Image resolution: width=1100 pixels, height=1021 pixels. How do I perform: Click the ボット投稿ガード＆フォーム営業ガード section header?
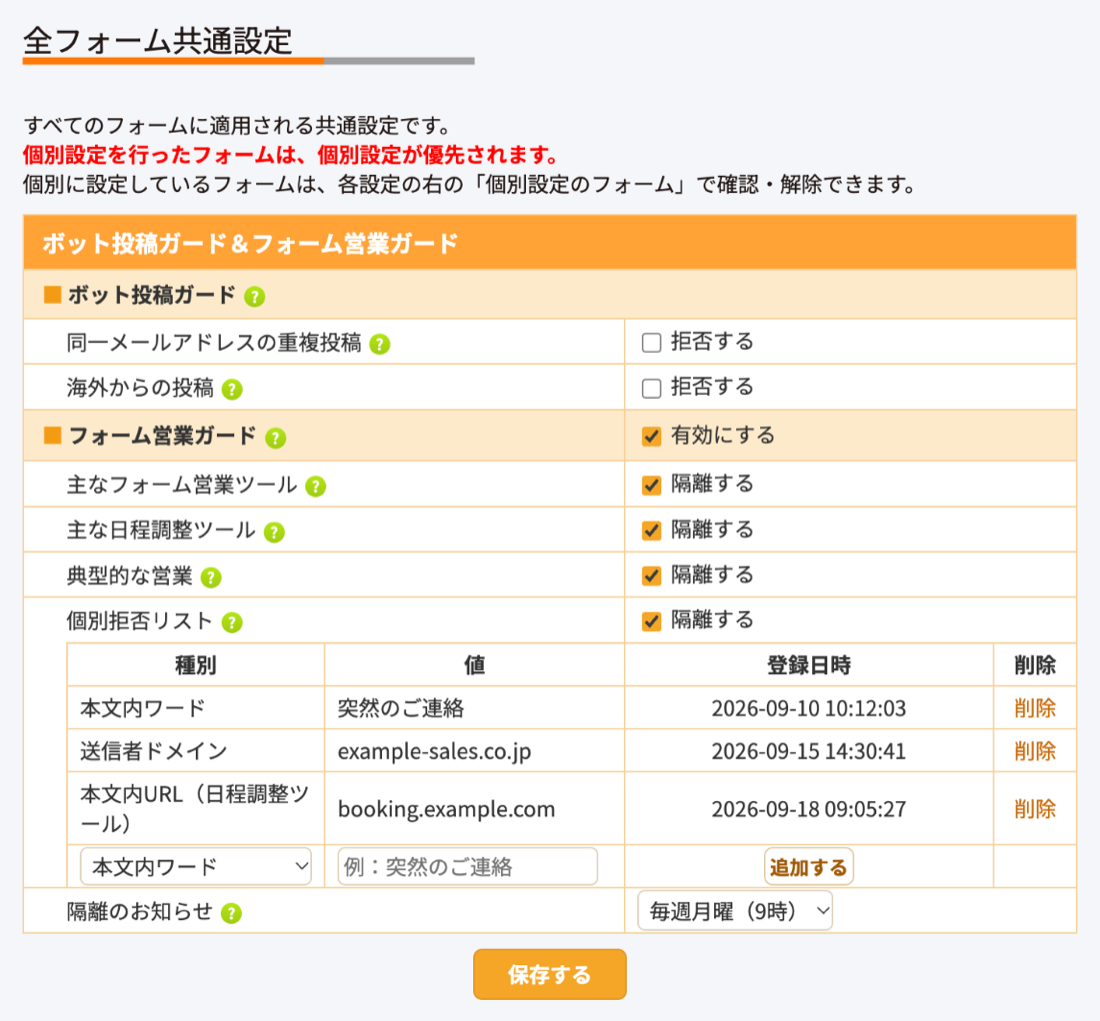pos(550,243)
